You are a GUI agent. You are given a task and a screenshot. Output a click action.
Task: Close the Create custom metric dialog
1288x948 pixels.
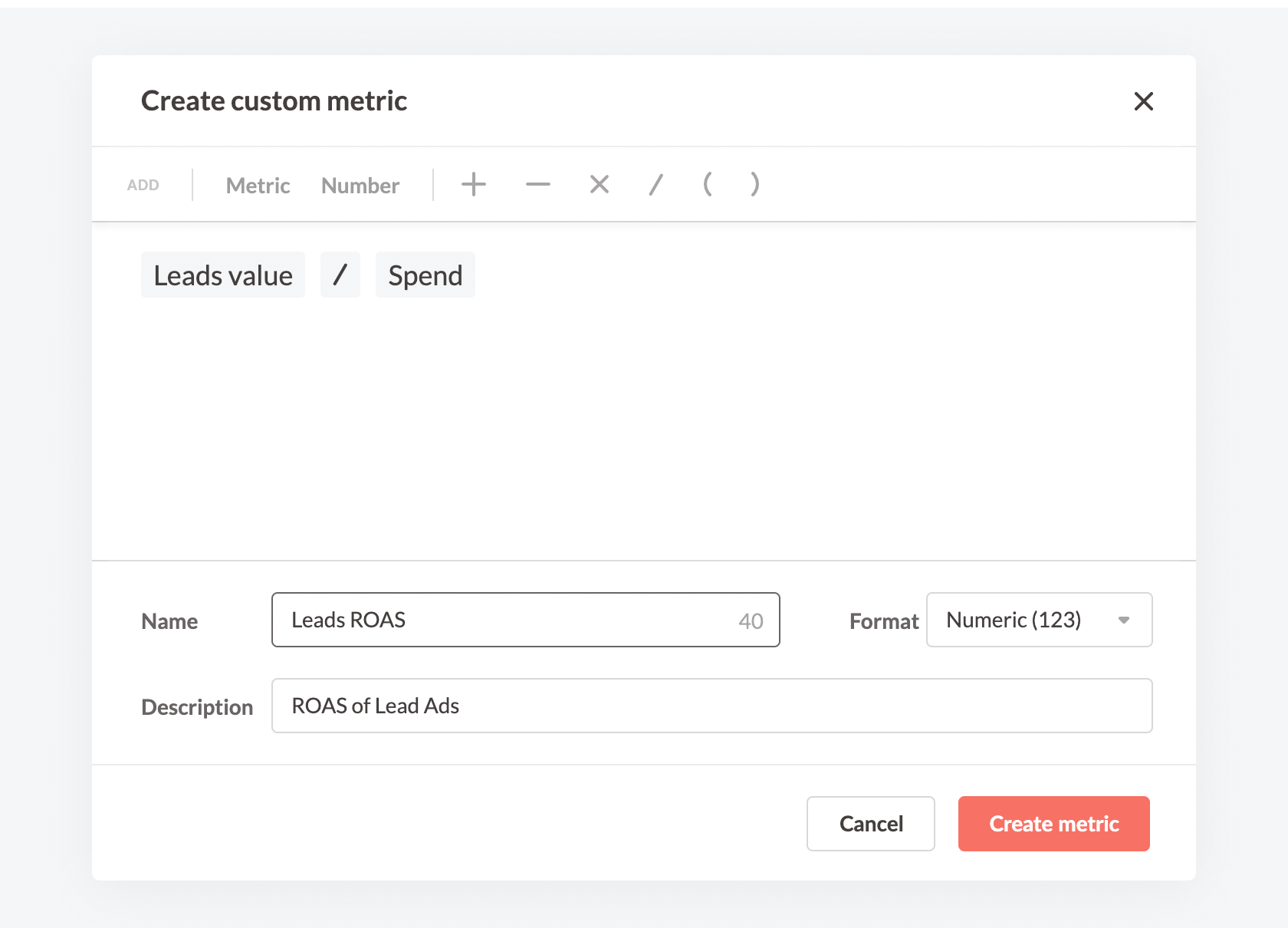1143,101
